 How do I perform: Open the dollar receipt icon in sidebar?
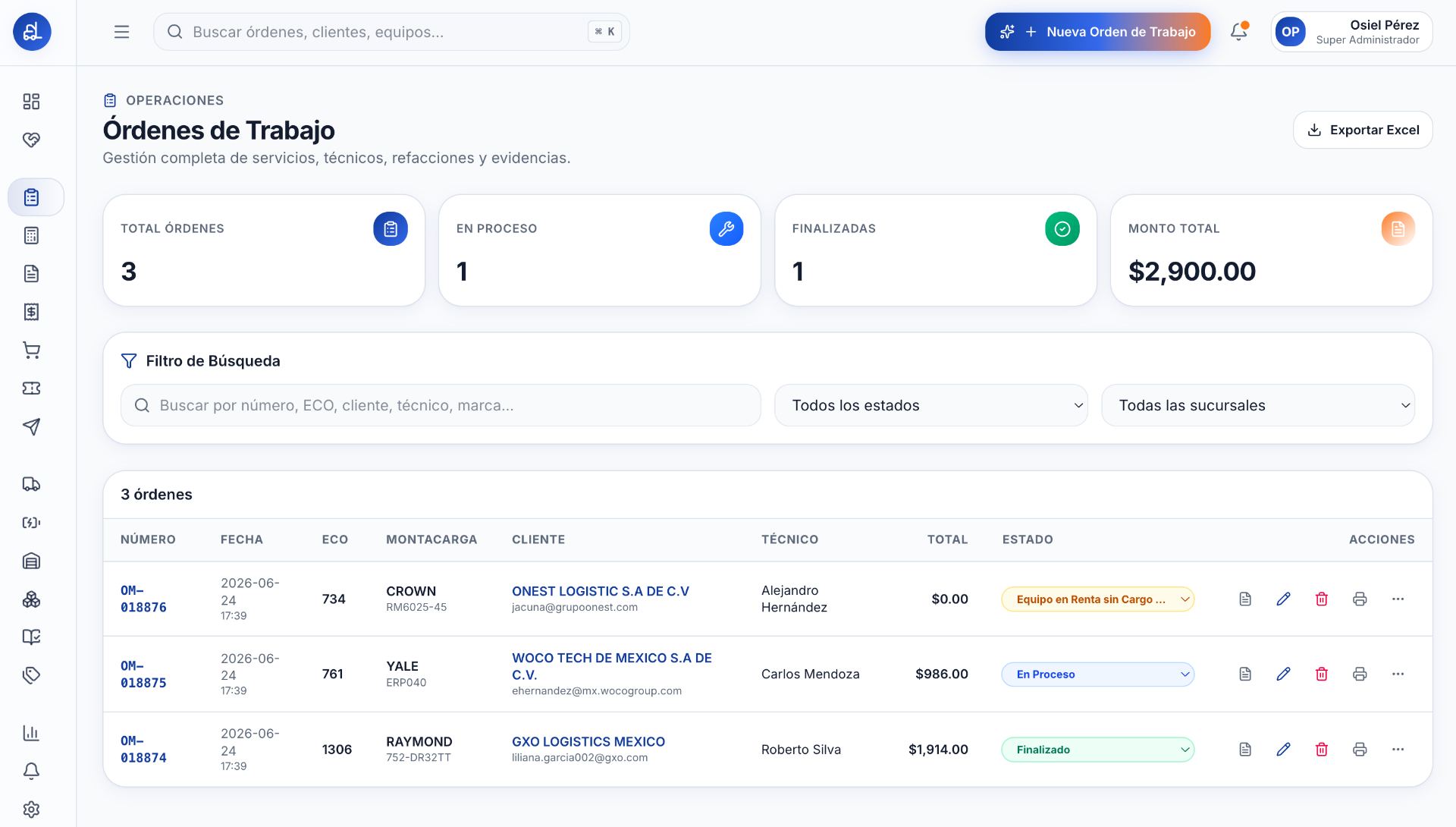(31, 312)
